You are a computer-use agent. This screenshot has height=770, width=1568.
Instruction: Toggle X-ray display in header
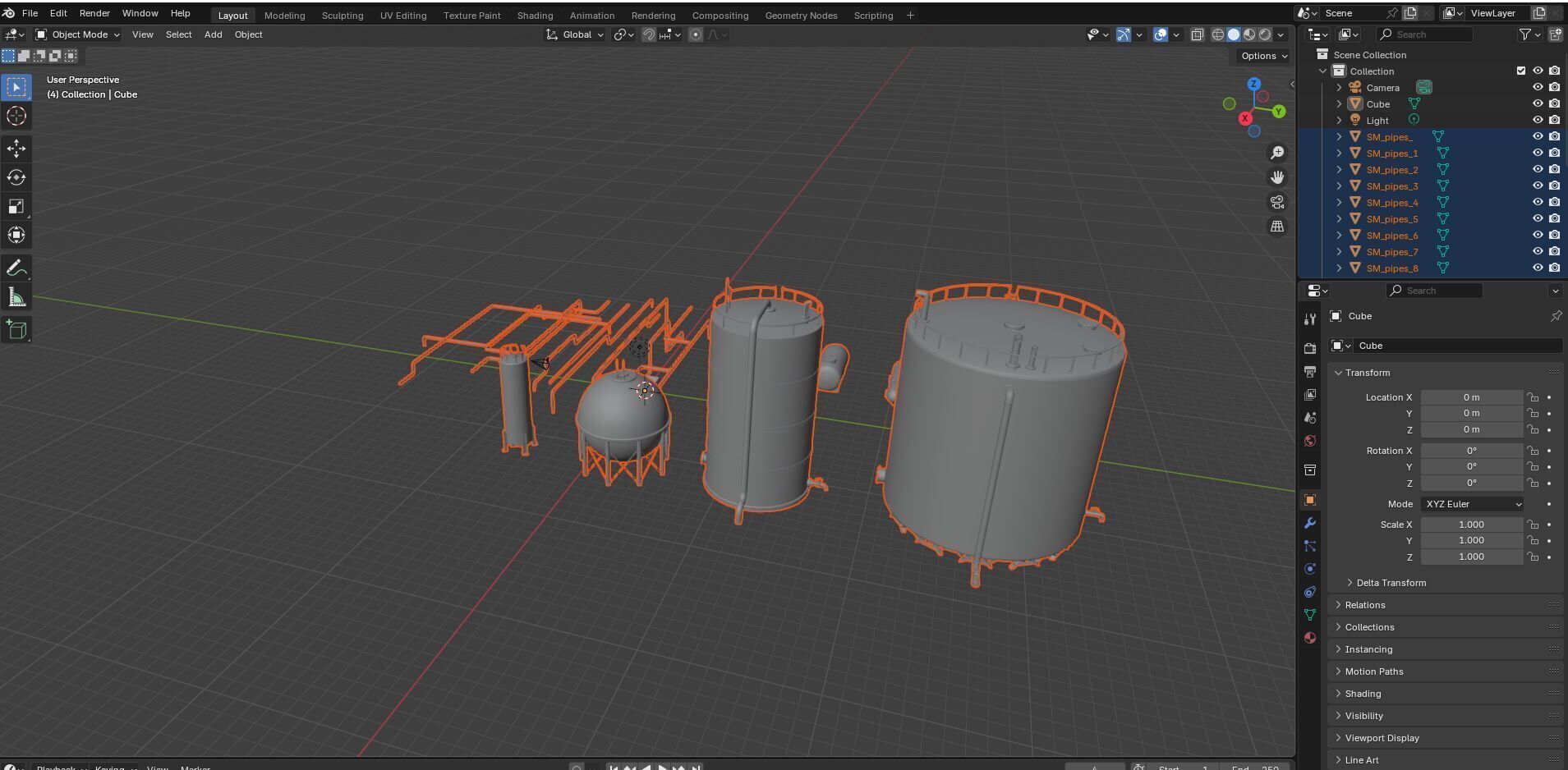pos(1197,34)
